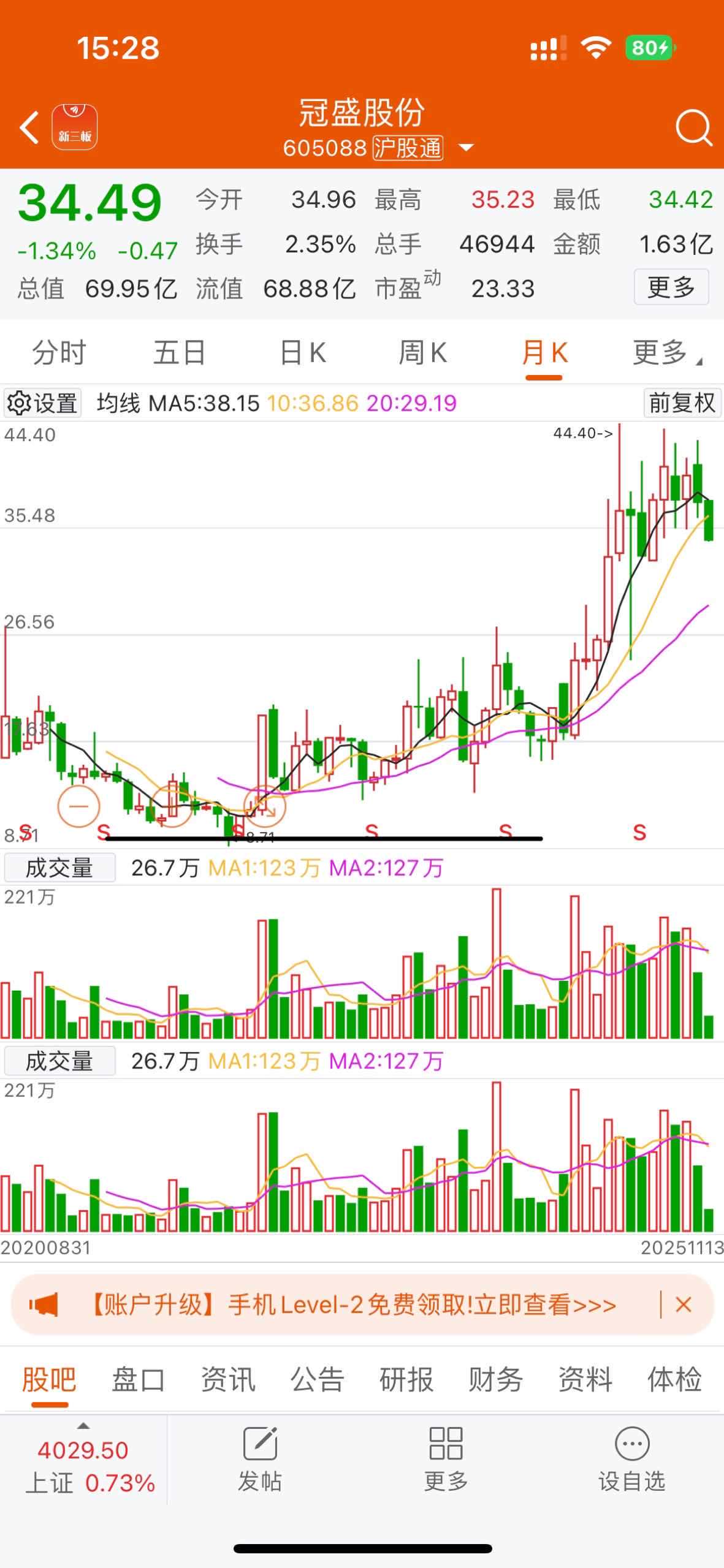Tap the current price 34.49
724x1568 pixels.
pos(90,203)
